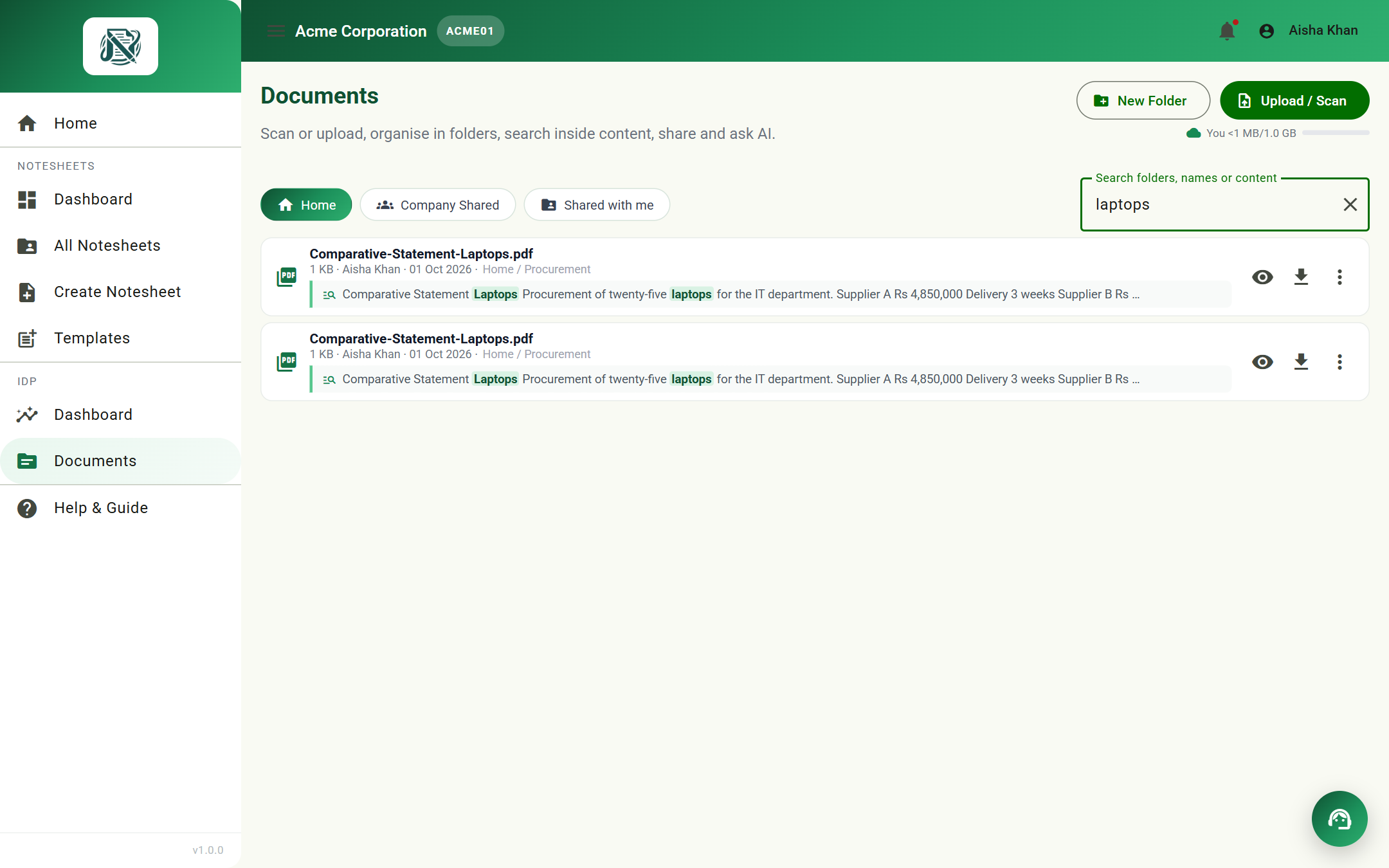1389x868 pixels.
Task: Open the IDP Dashboard
Action: click(x=120, y=415)
